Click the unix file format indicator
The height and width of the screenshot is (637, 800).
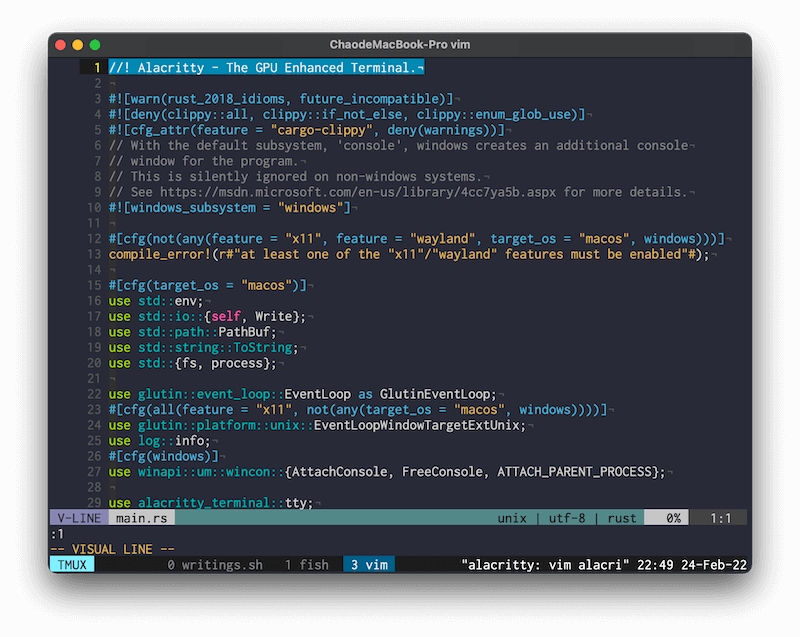pos(514,518)
